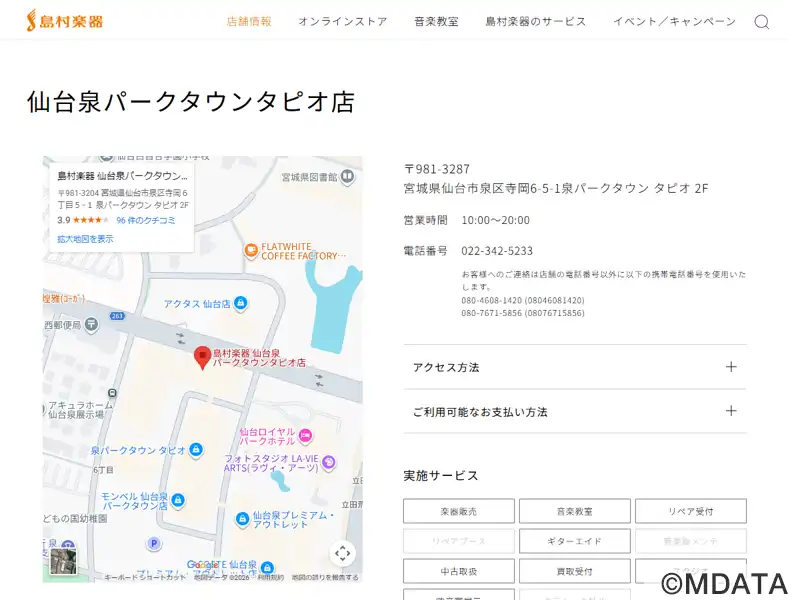Click the 楽器販売 service button
Screen dimensions: 800x600
point(459,511)
